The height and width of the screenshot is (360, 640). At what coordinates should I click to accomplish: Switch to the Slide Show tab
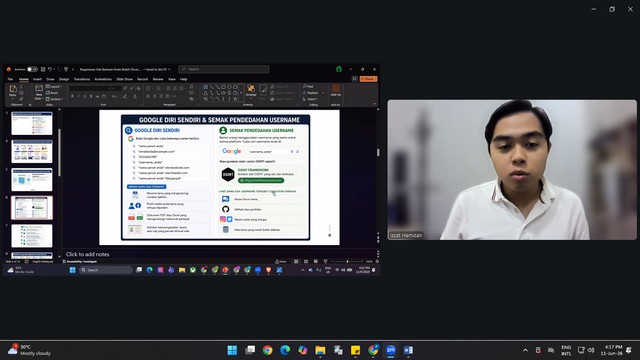point(124,79)
